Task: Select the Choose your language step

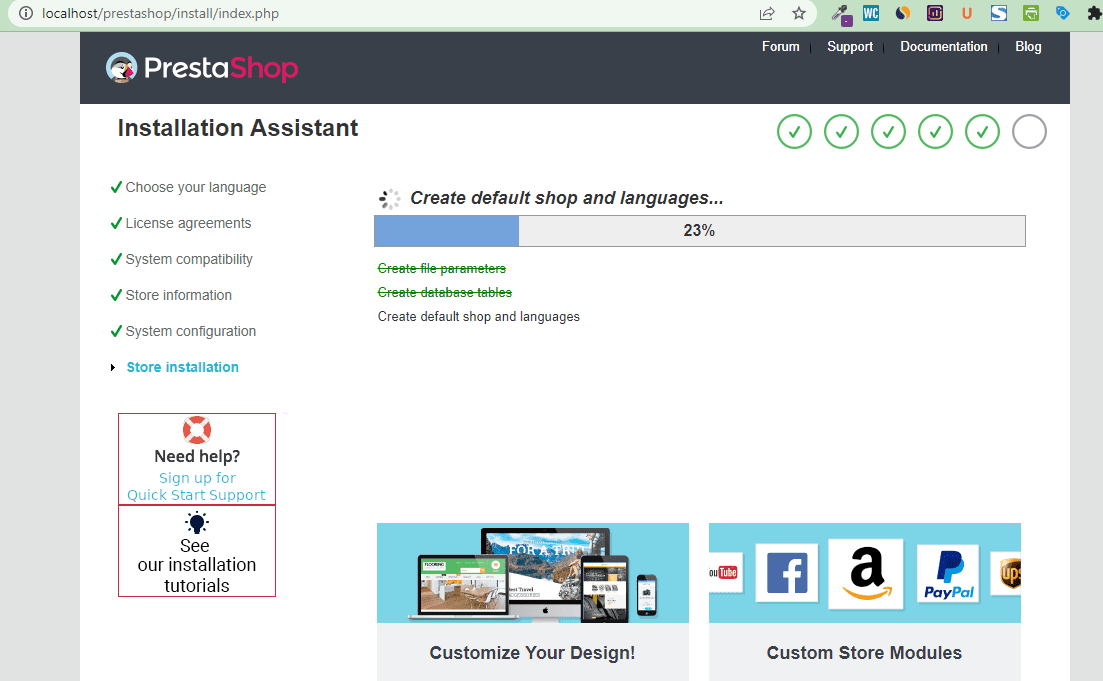Action: click(196, 187)
